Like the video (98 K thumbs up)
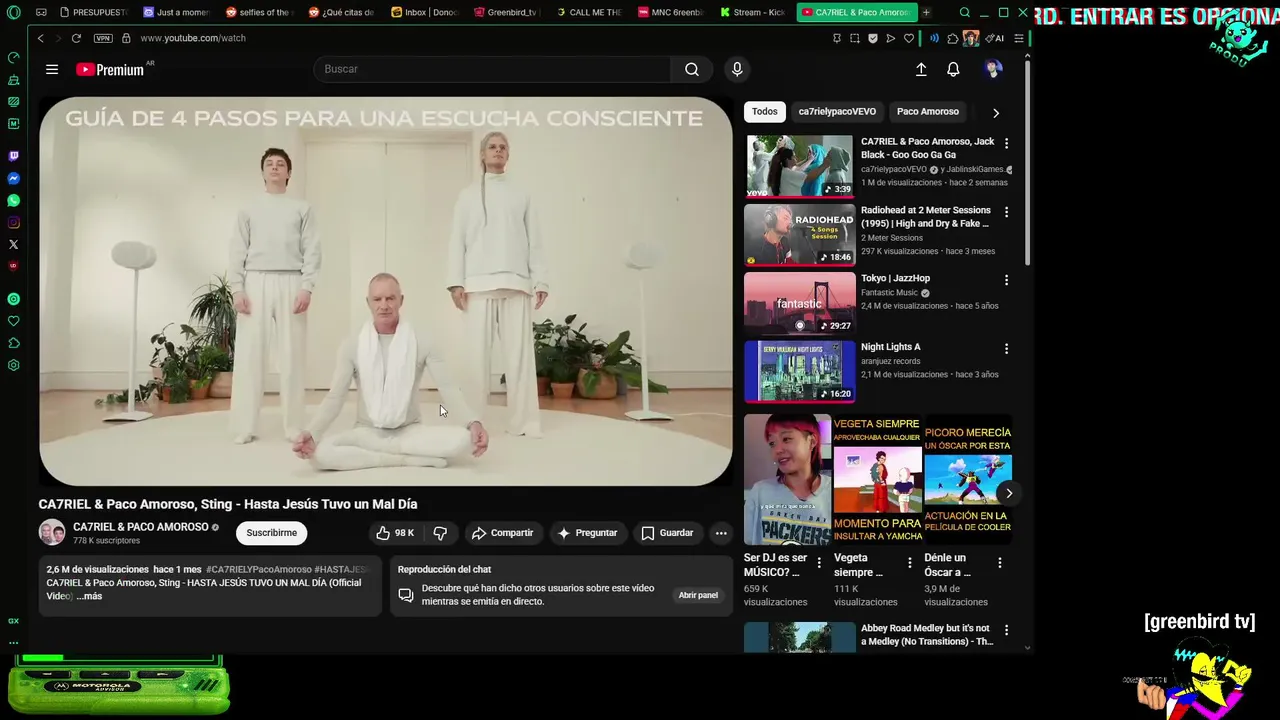 (x=395, y=533)
